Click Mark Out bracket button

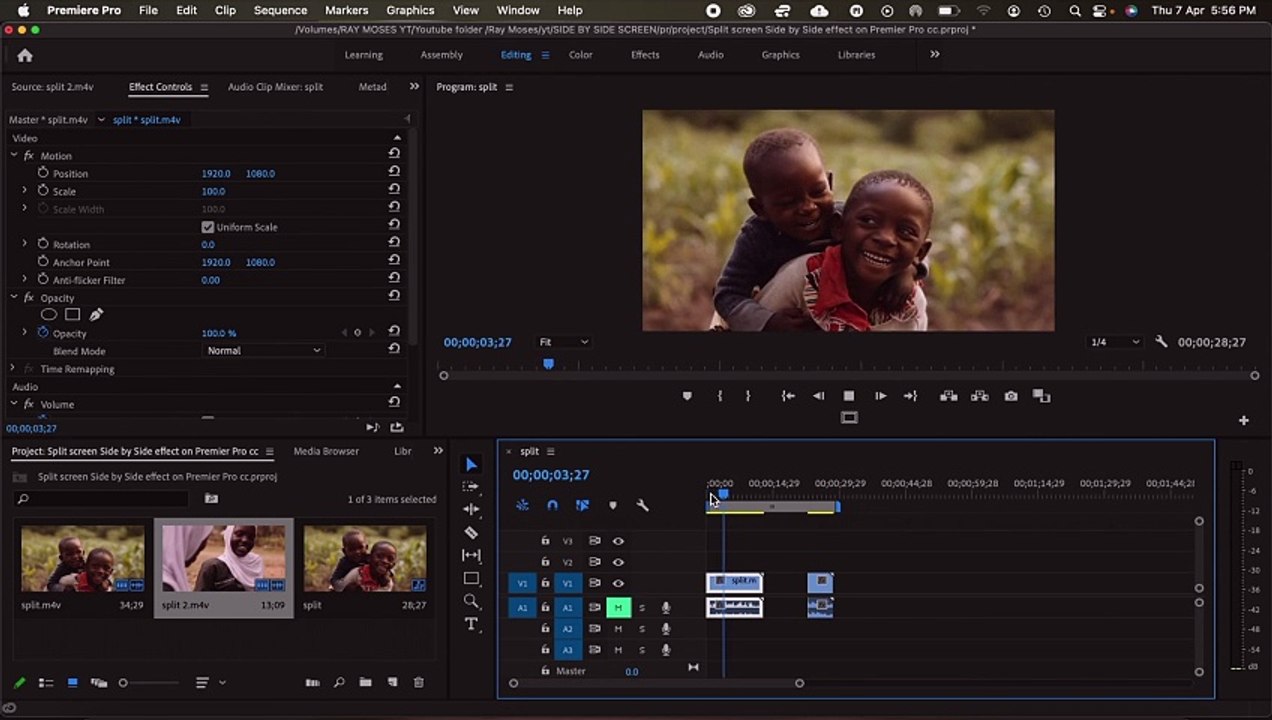pyautogui.click(x=748, y=396)
